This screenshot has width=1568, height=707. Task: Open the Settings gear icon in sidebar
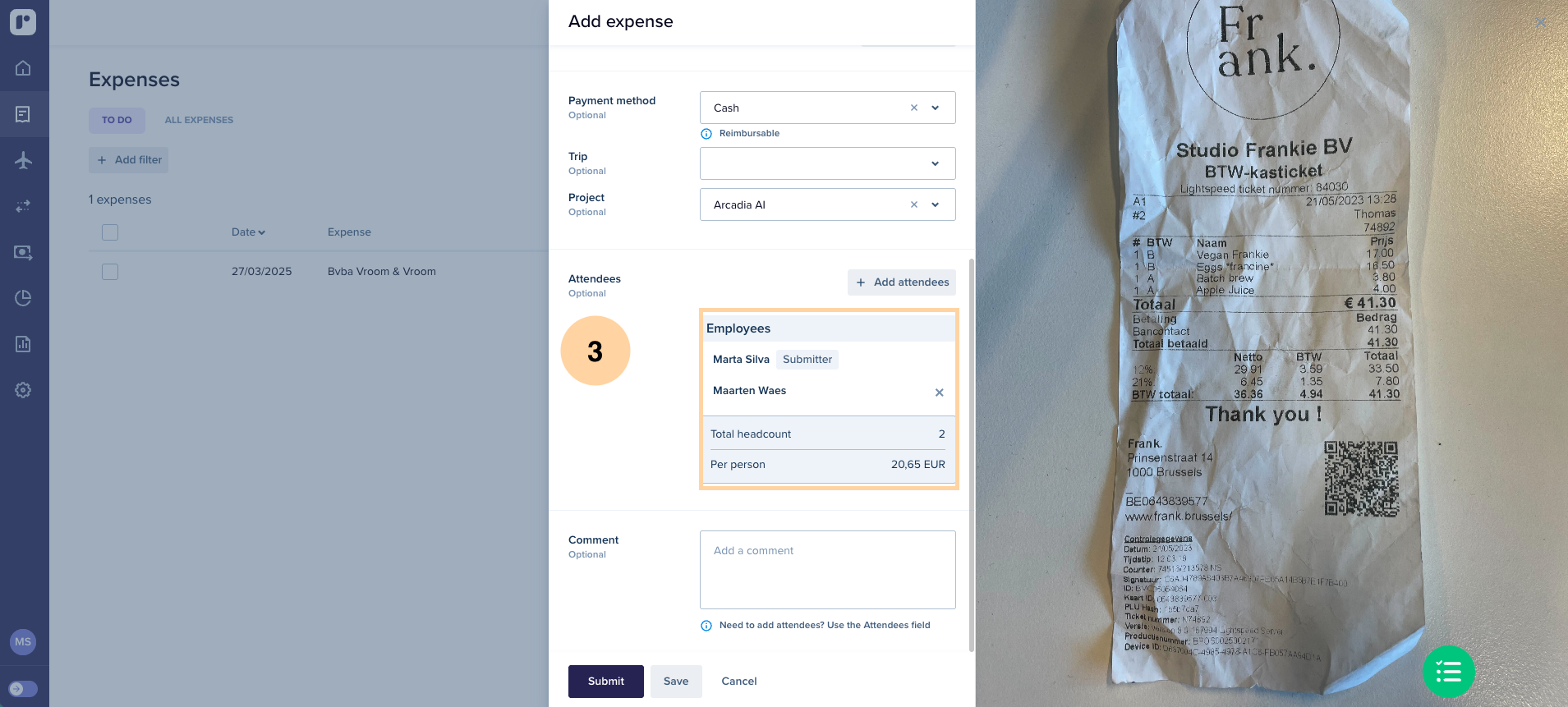click(x=23, y=390)
